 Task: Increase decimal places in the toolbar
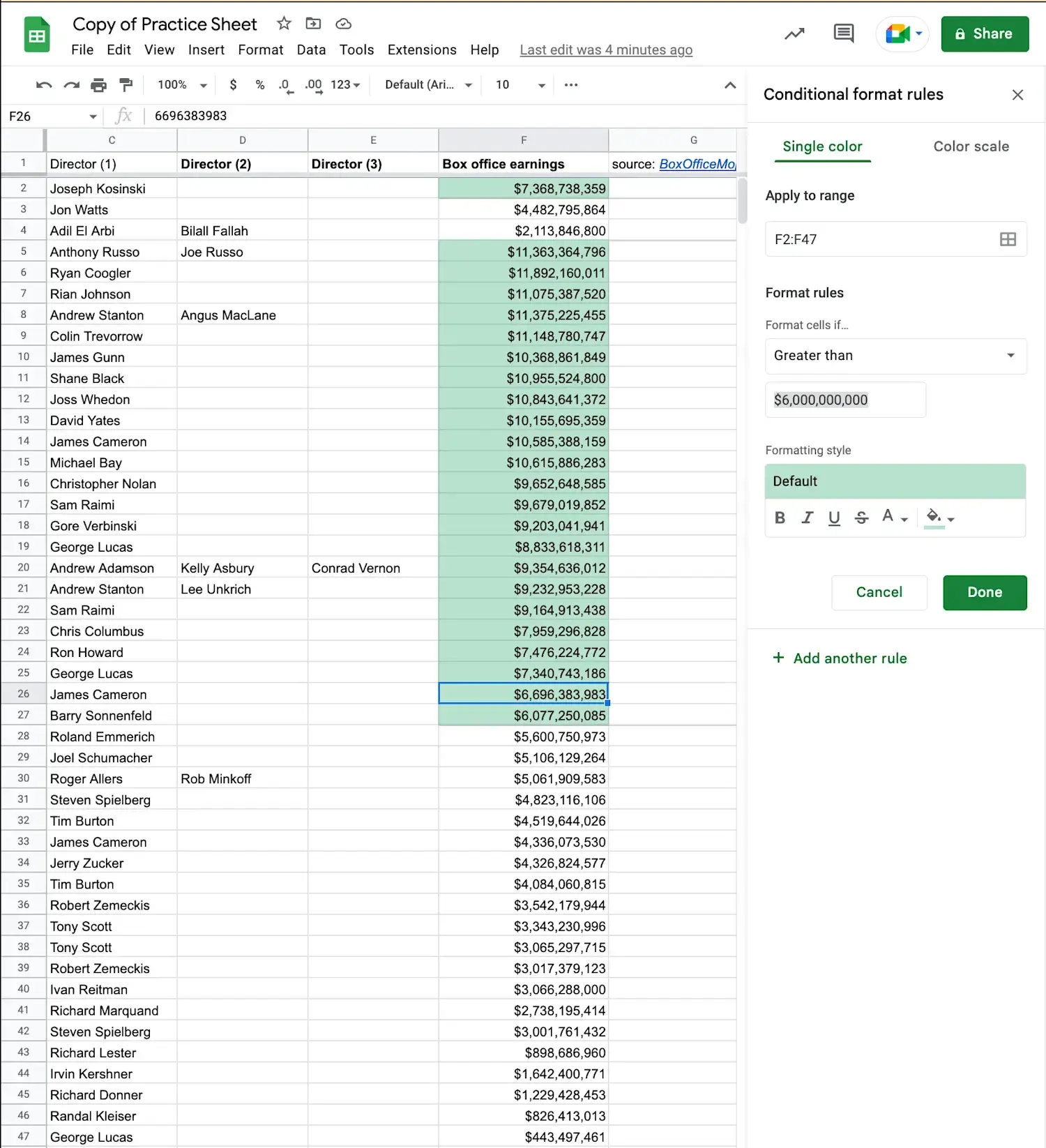coord(314,85)
